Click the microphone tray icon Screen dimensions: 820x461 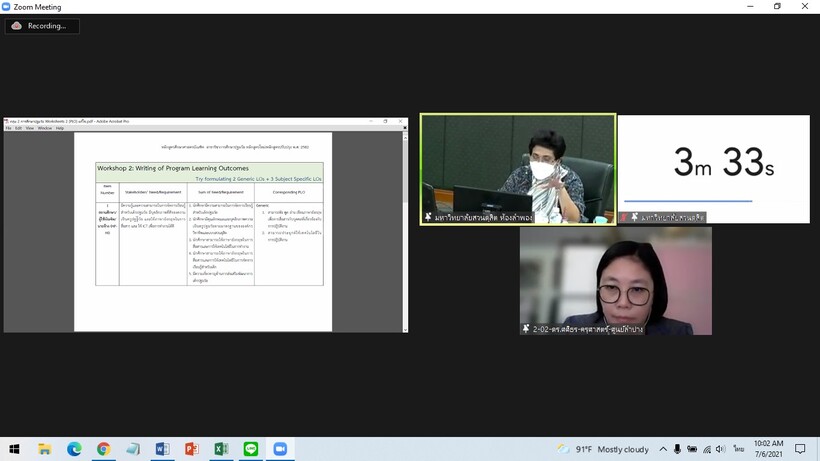click(x=677, y=449)
